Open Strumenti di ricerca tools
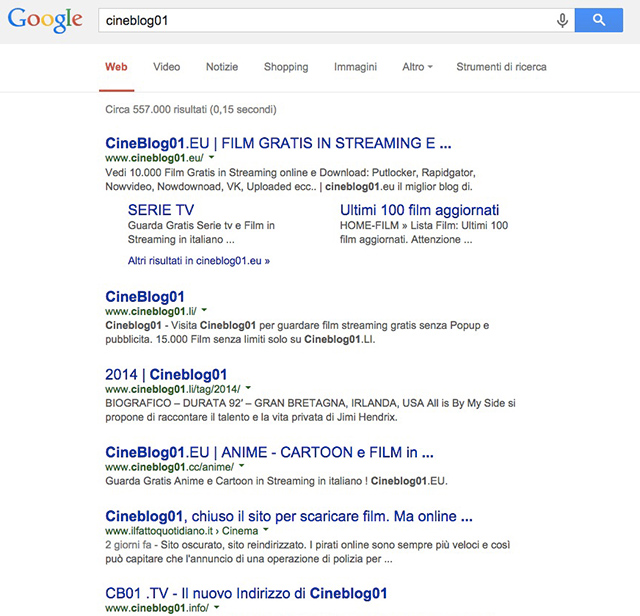The image size is (640, 616). [501, 67]
